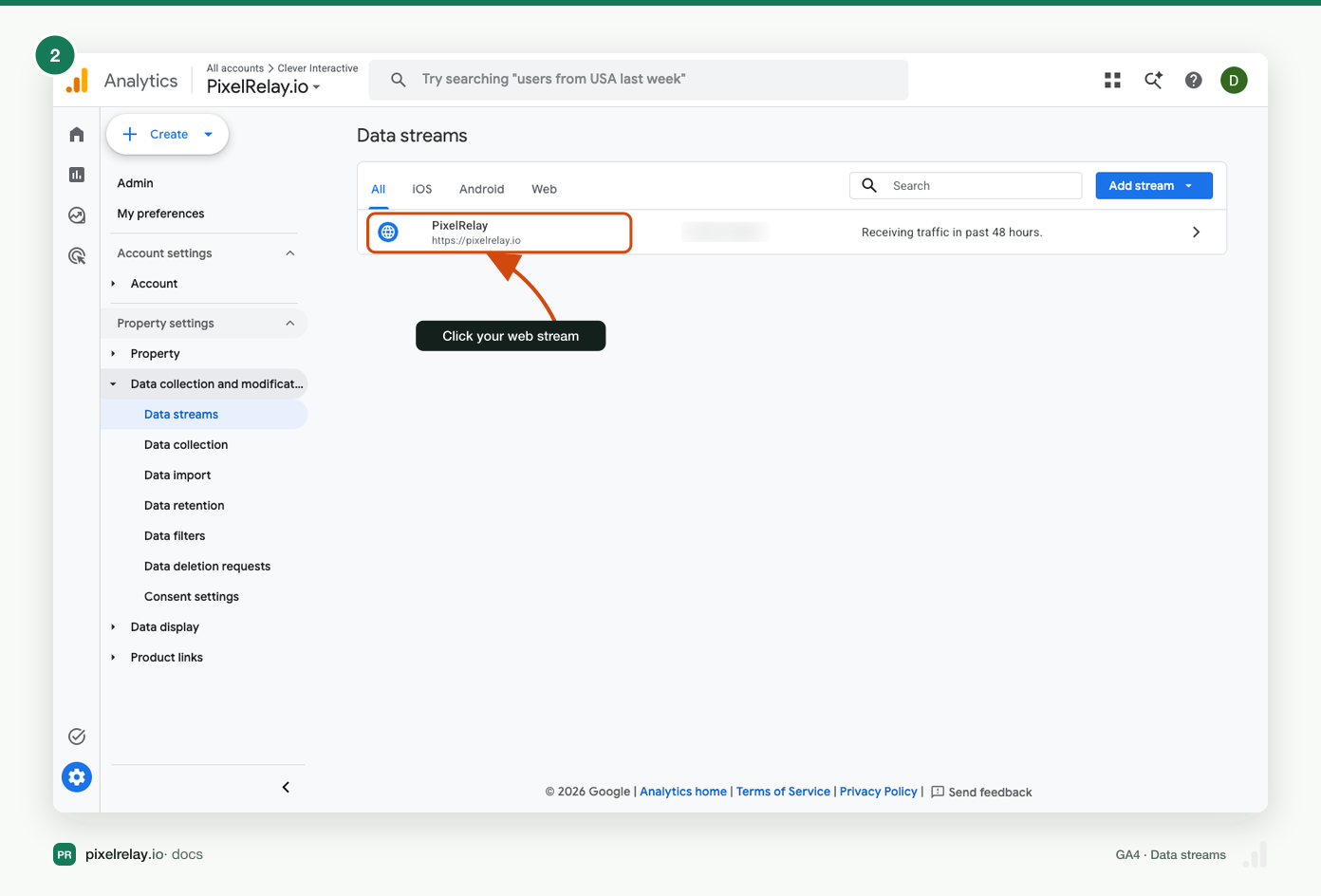Open the Privacy Policy link
This screenshot has height=896, width=1321.
(x=879, y=792)
